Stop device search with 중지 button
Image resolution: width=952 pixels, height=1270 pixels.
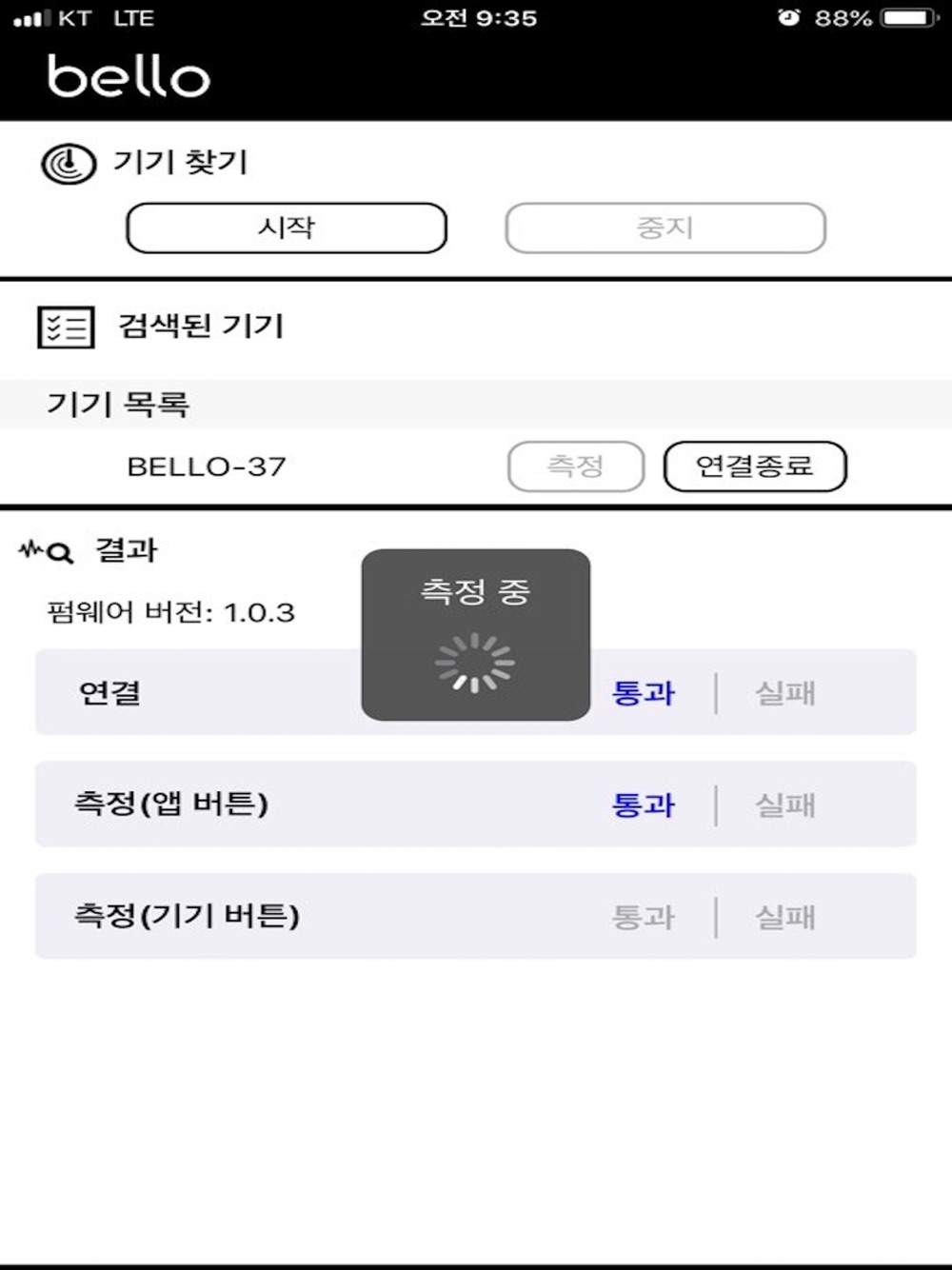click(665, 228)
